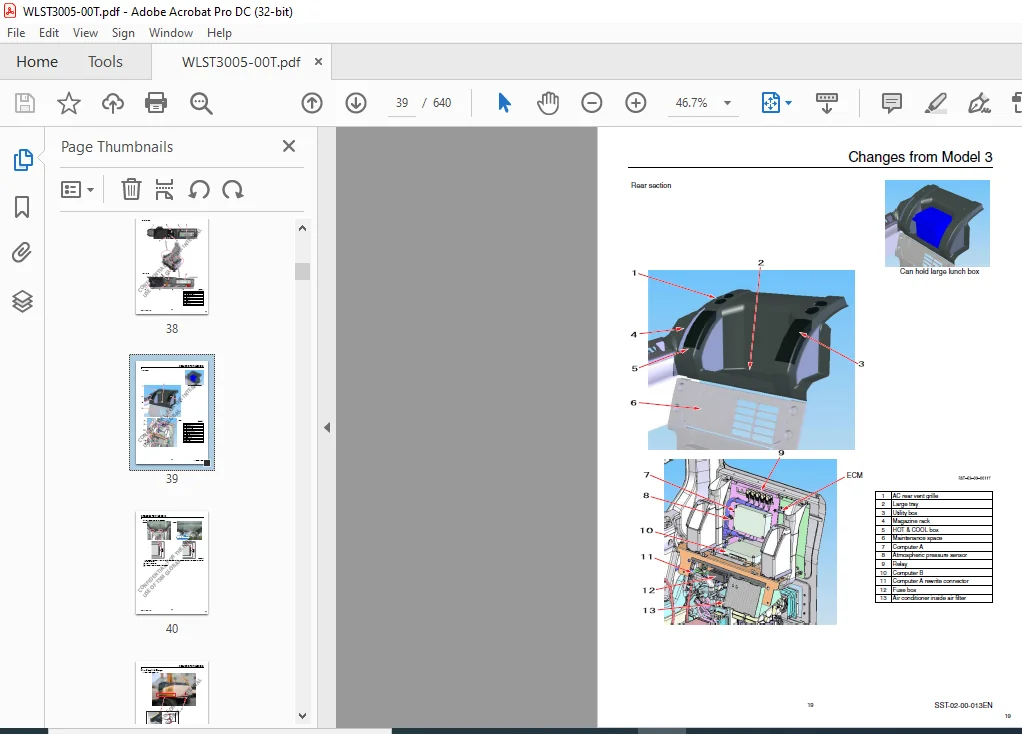This screenshot has width=1022, height=734.
Task: Select the WLST3005-00T.pdf document tab
Action: tap(241, 62)
